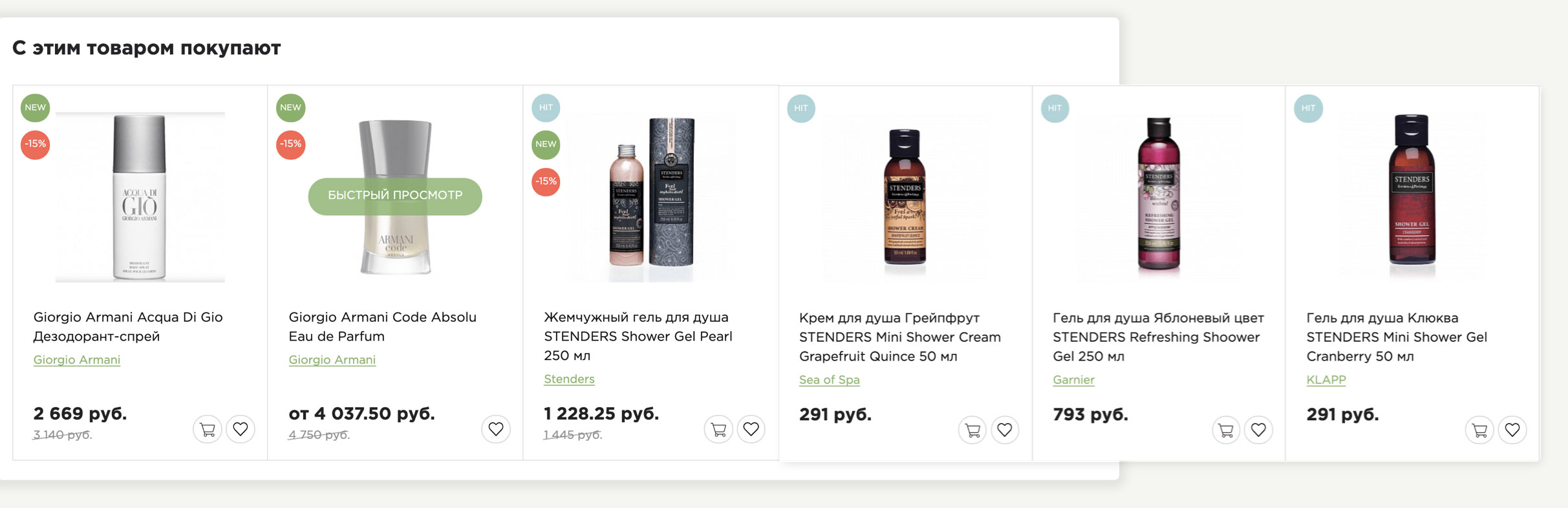Click heart icon on Яблоневый цвет gel

coord(1258,430)
